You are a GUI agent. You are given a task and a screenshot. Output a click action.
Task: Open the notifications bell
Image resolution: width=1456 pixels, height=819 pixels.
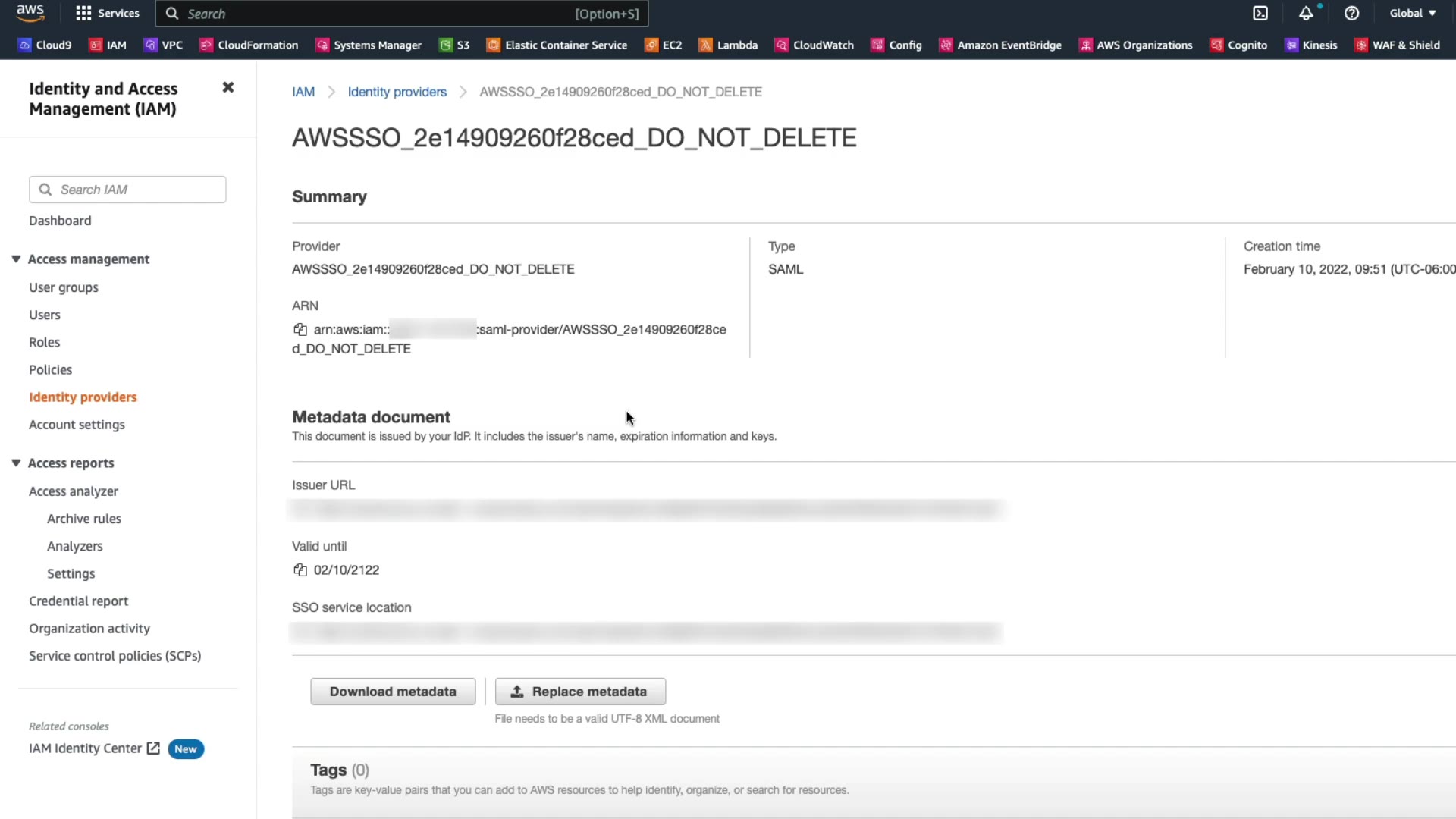[1306, 14]
